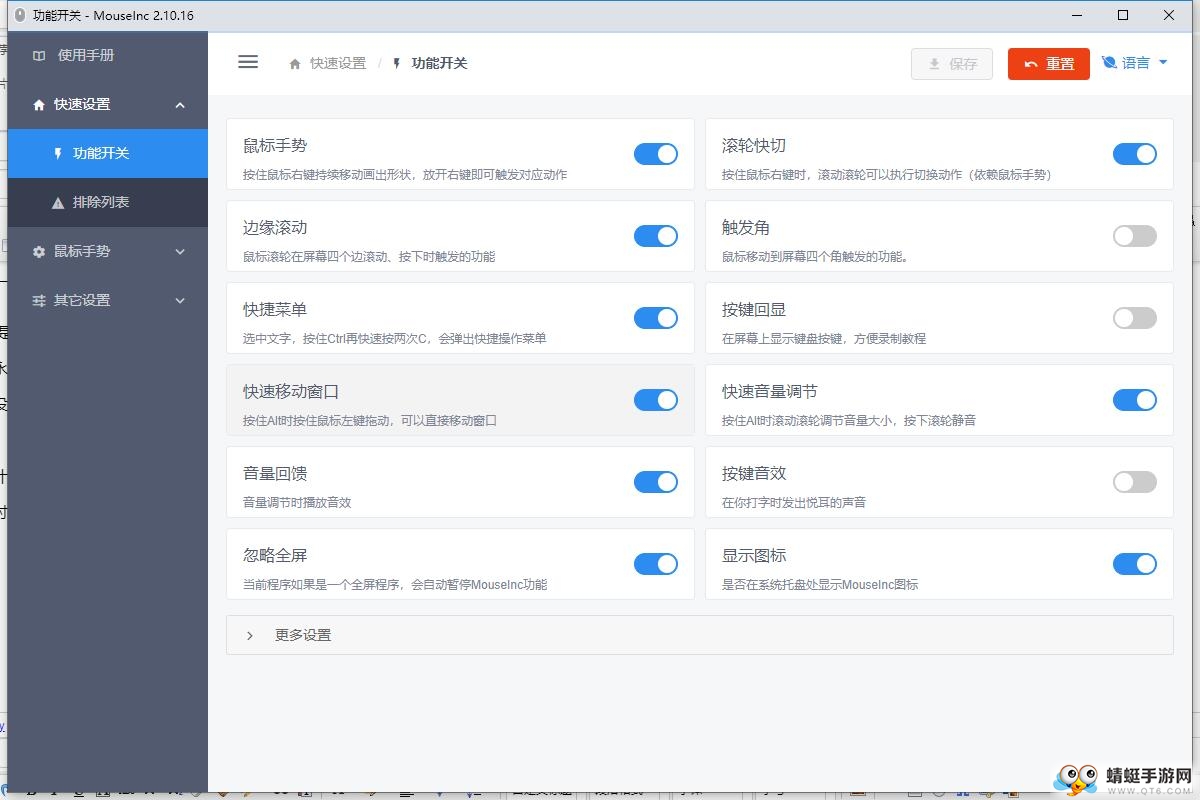This screenshot has width=1200, height=800.
Task: Click the lightning icon beside 功能开关 breadcrumb
Action: [397, 64]
